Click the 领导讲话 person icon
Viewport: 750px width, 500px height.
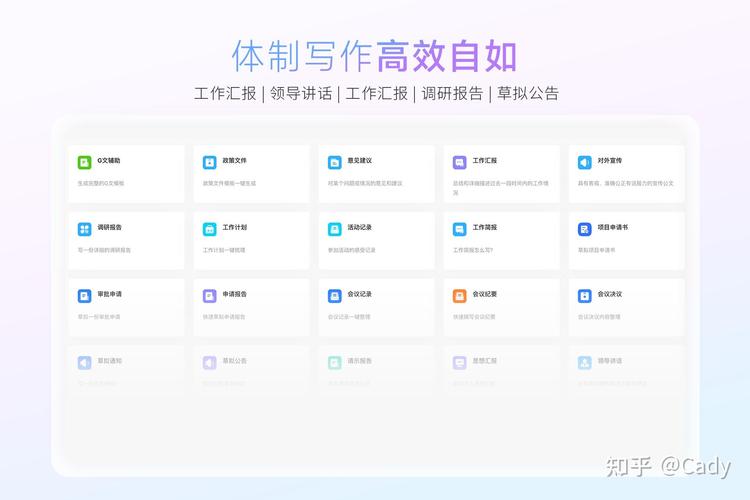click(x=585, y=363)
